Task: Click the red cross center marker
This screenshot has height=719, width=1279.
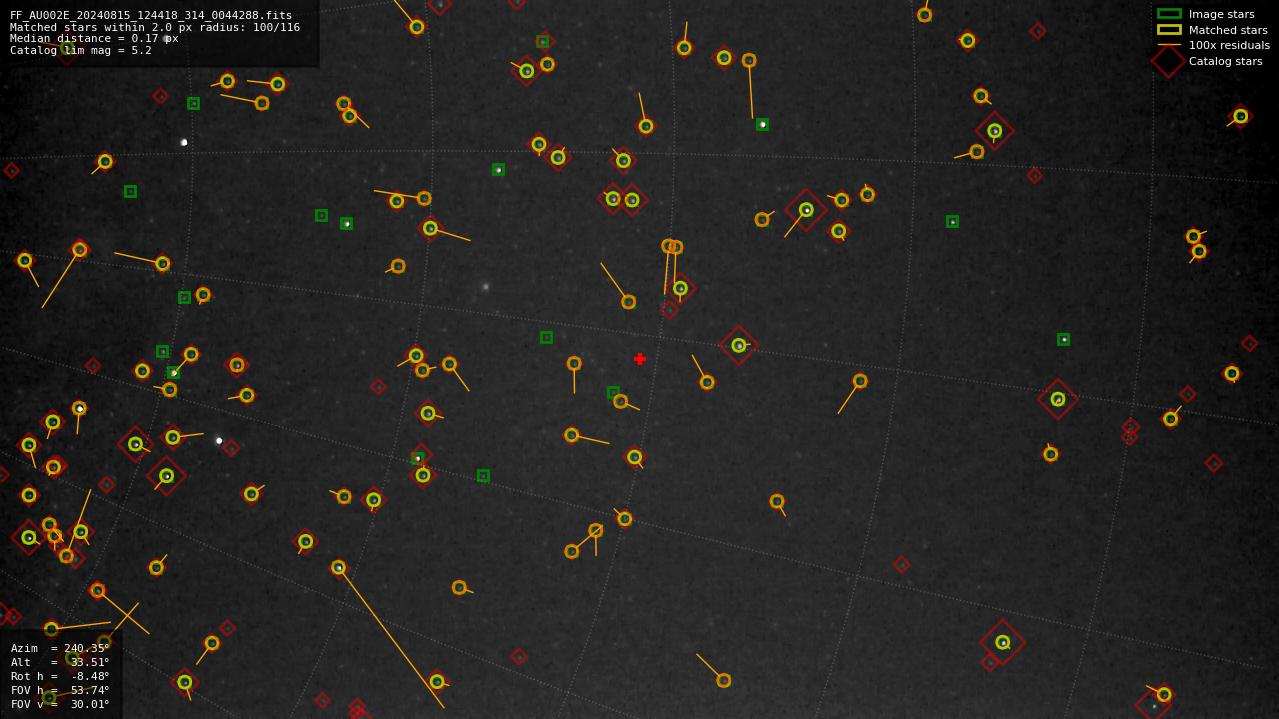Action: (x=640, y=359)
